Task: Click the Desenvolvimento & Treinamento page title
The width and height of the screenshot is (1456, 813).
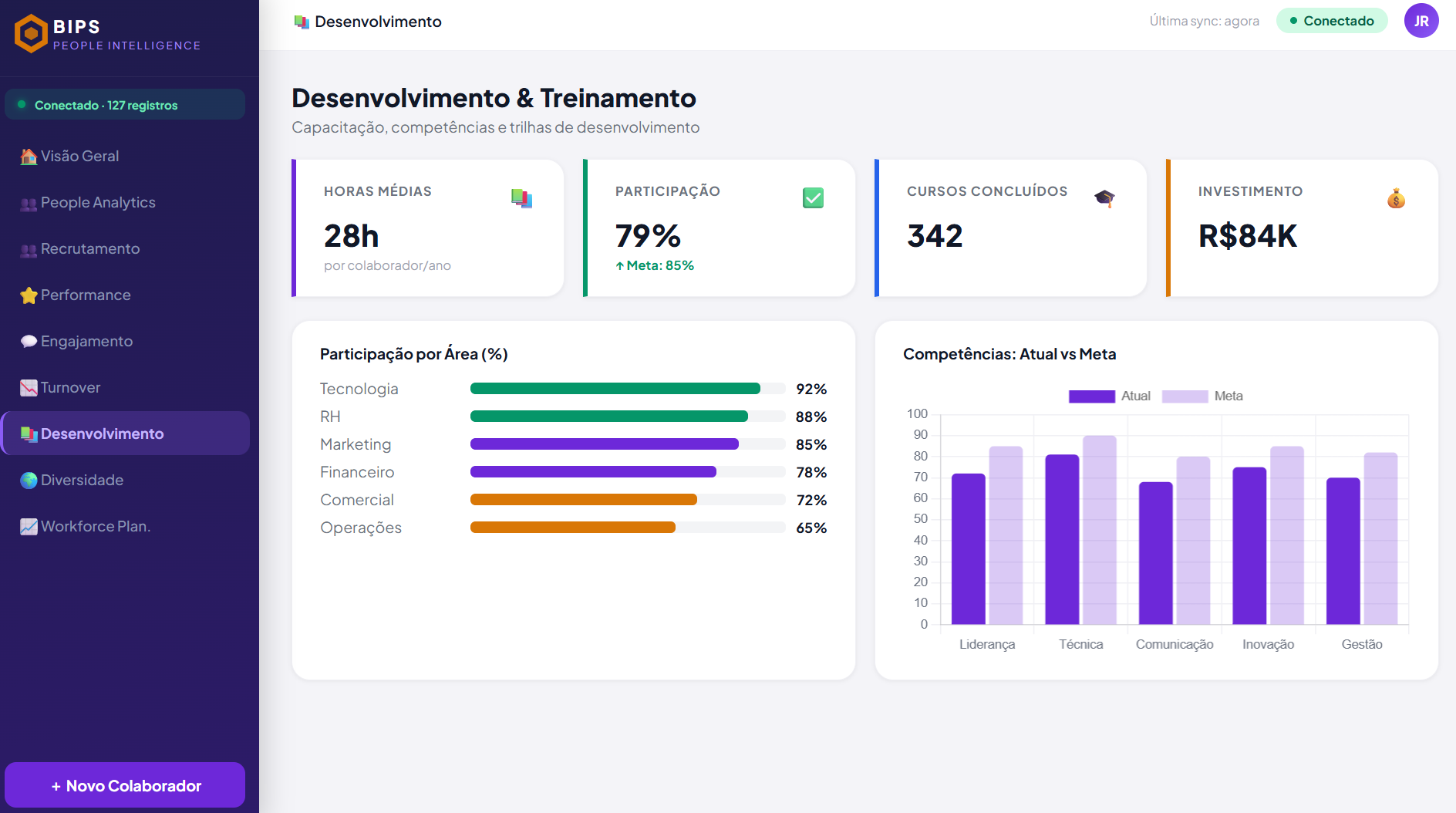Action: click(x=494, y=98)
